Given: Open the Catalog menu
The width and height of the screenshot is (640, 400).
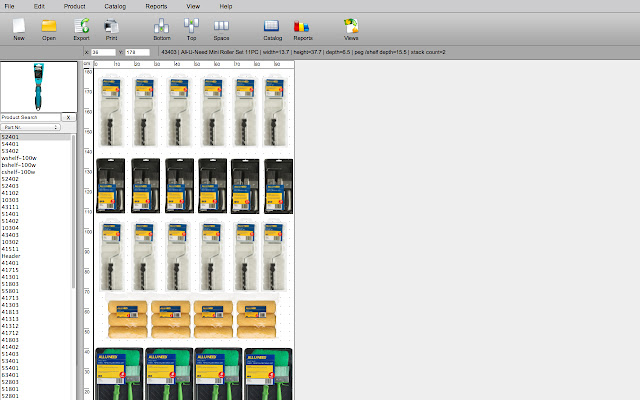Looking at the screenshot, I should (115, 6).
